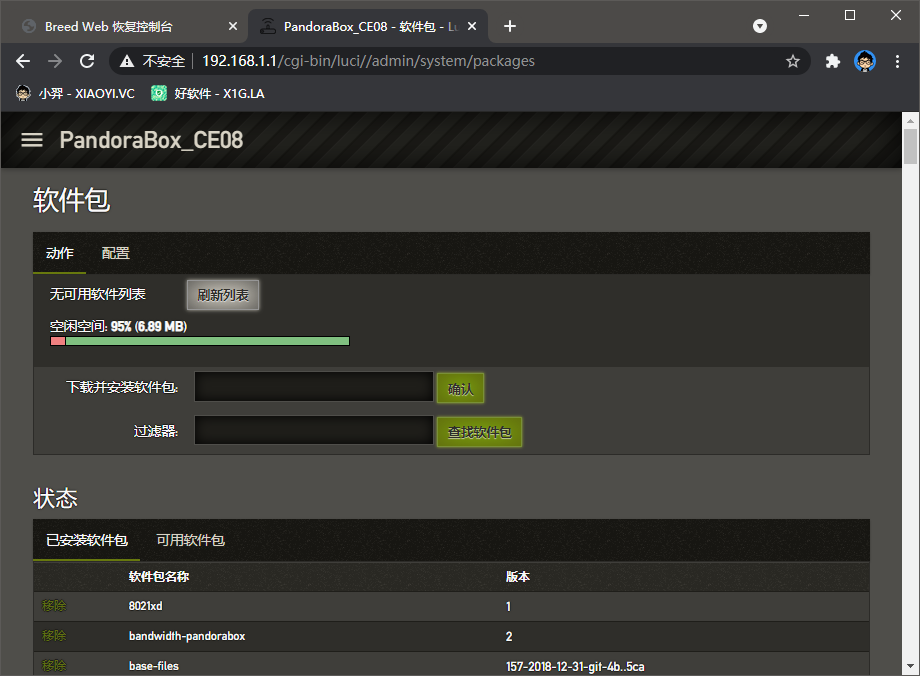Select the 已安装软件包 tab
920x676 pixels.
87,540
